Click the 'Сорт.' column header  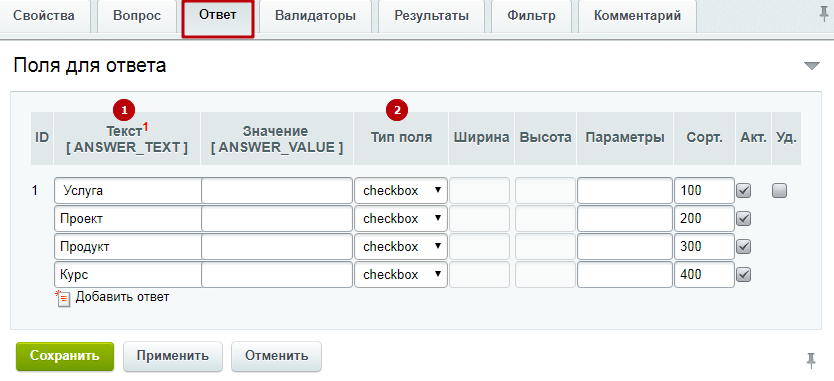704,137
